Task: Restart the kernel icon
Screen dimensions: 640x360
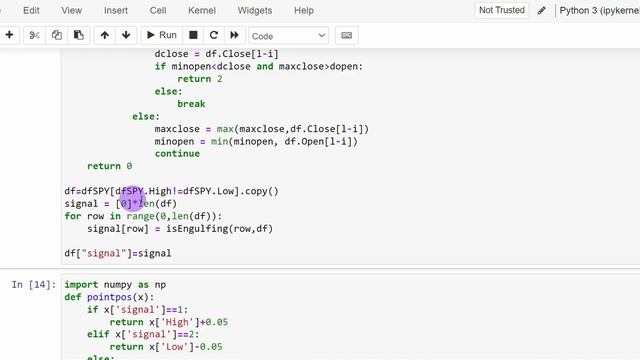Action: coord(213,35)
